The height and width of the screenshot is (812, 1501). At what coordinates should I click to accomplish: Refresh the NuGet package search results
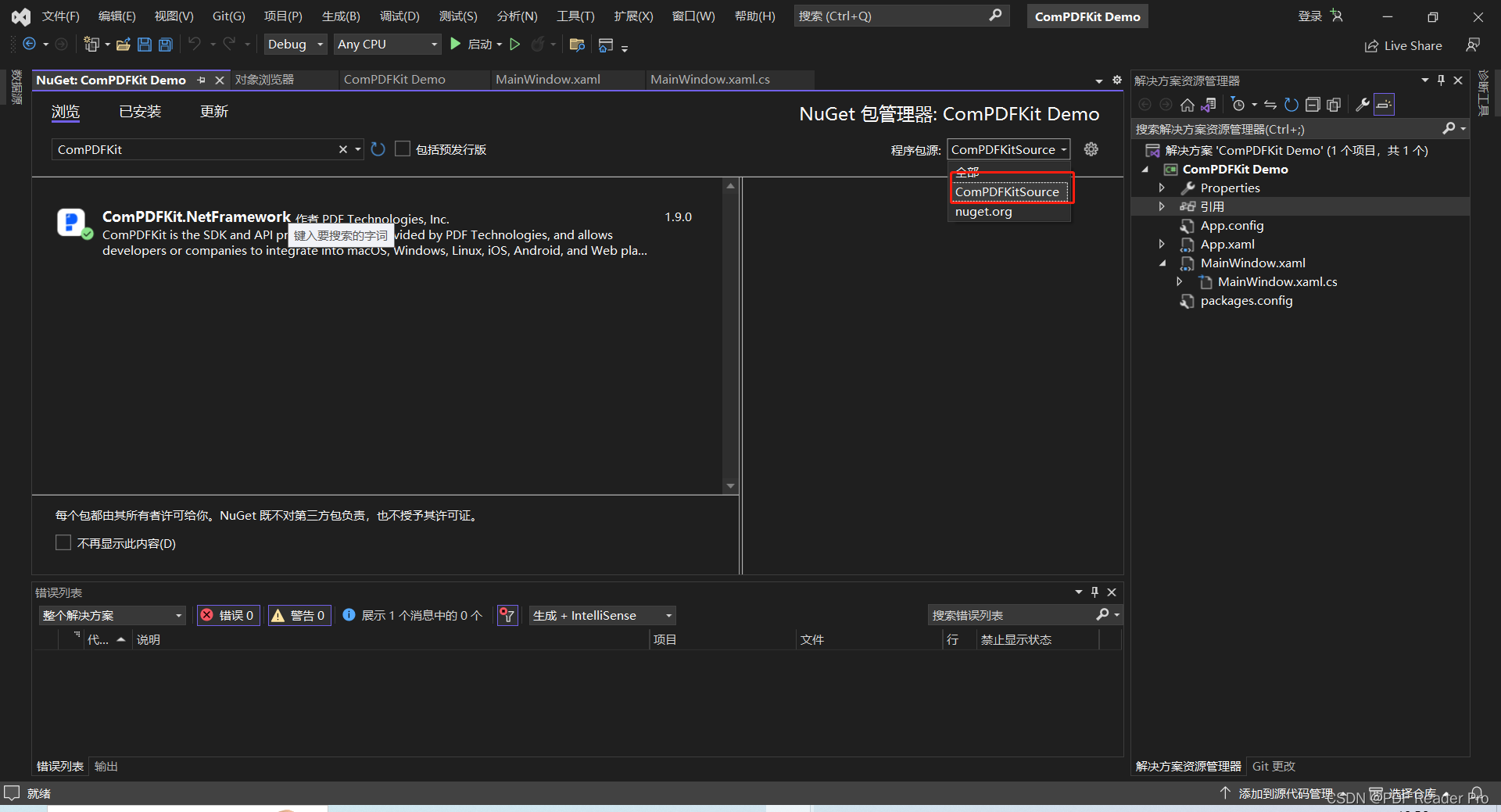click(378, 149)
